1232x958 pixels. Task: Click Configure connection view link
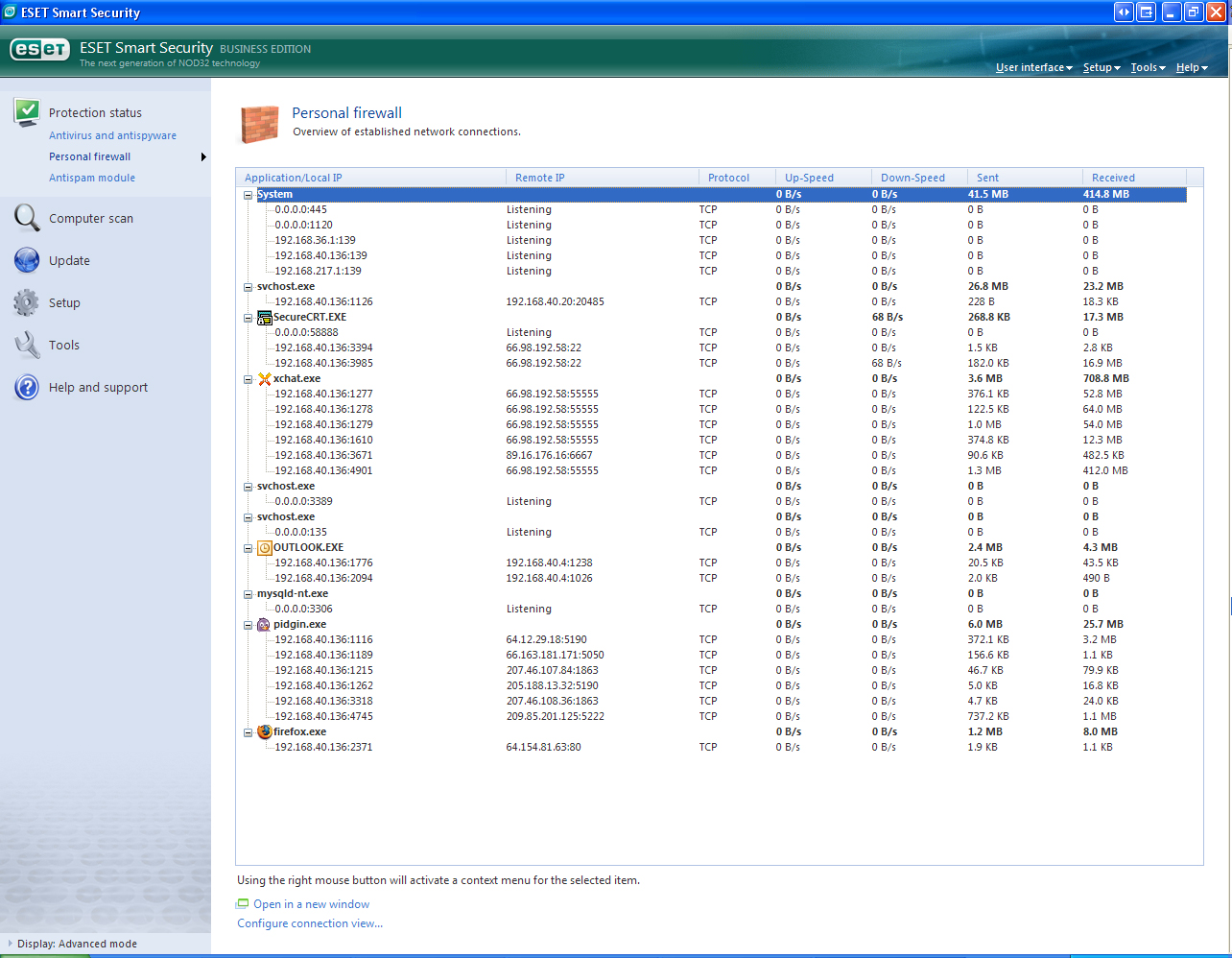310,923
